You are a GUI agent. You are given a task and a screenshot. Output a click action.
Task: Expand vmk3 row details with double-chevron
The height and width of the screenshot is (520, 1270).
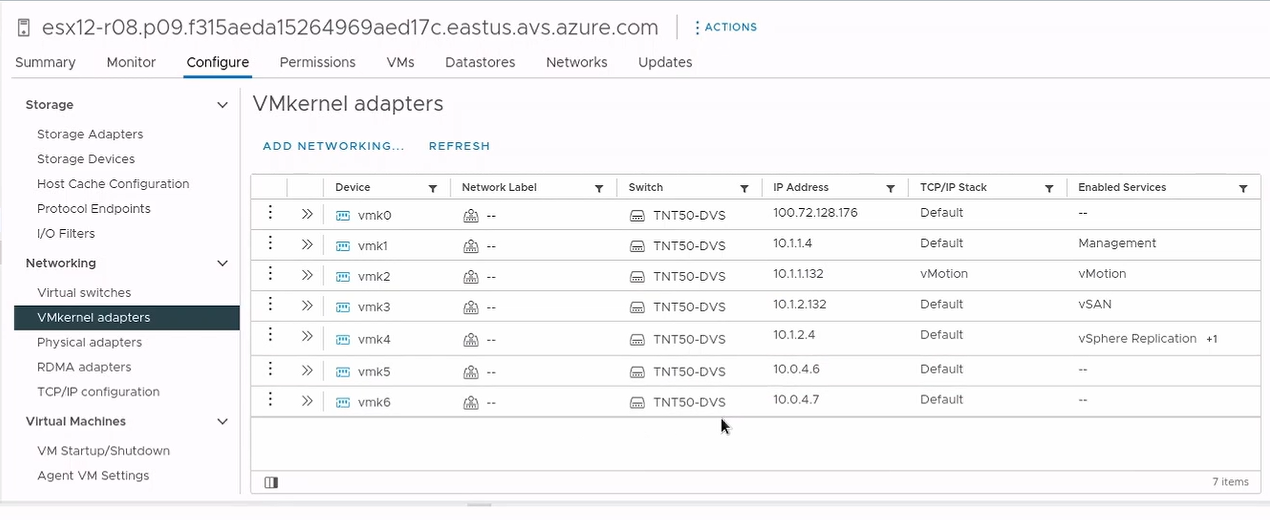(307, 306)
